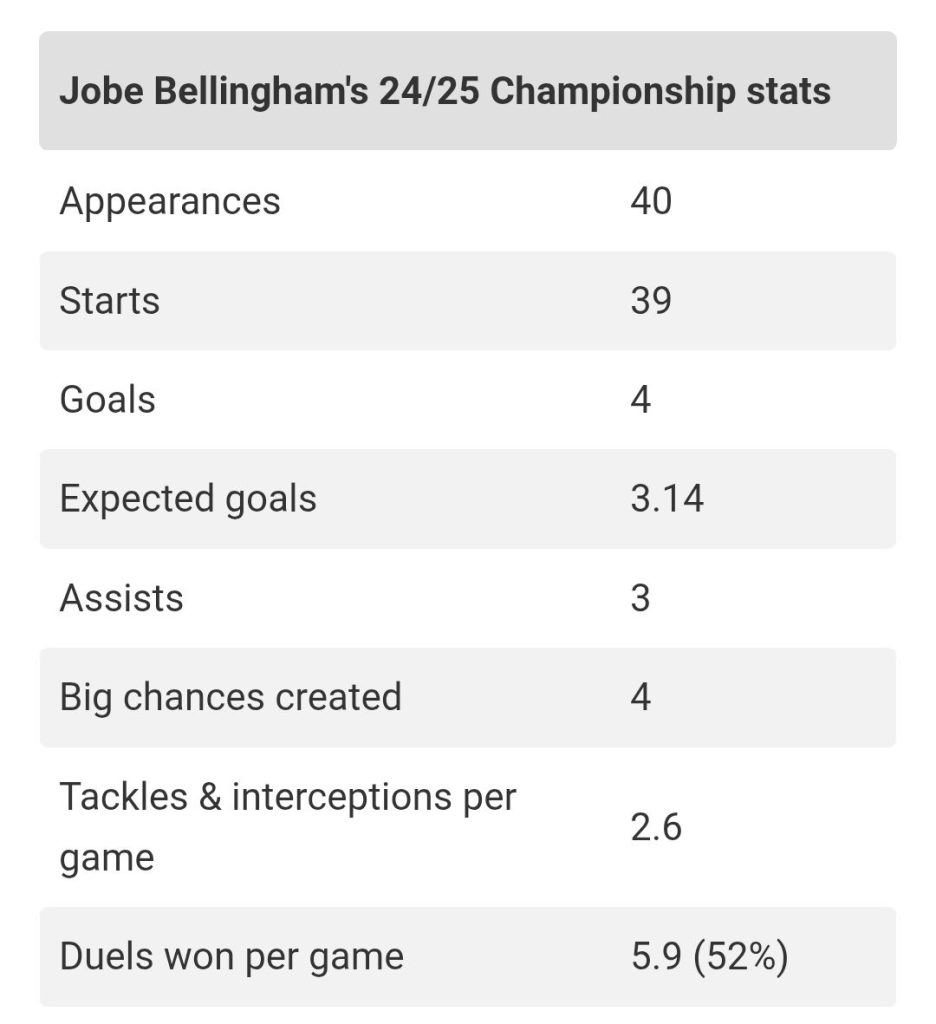Click the goals value 4
936x1024 pixels.
point(641,400)
